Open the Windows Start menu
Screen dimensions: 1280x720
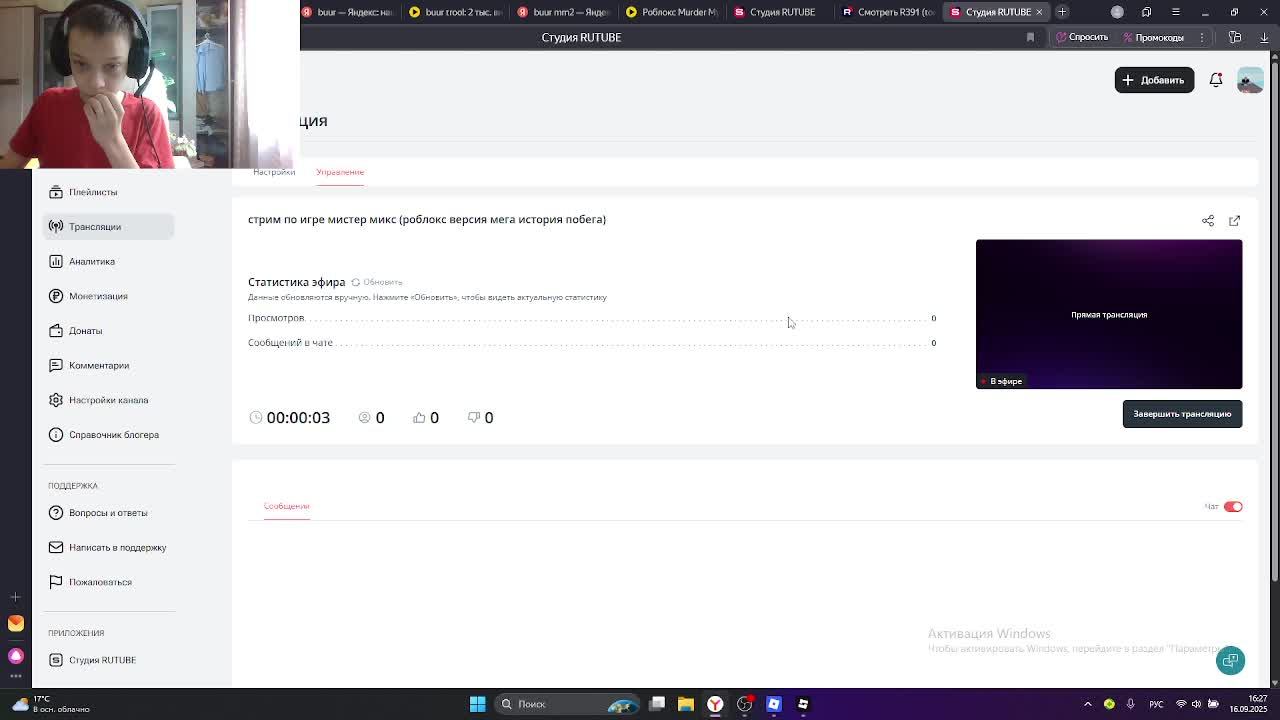(x=477, y=704)
